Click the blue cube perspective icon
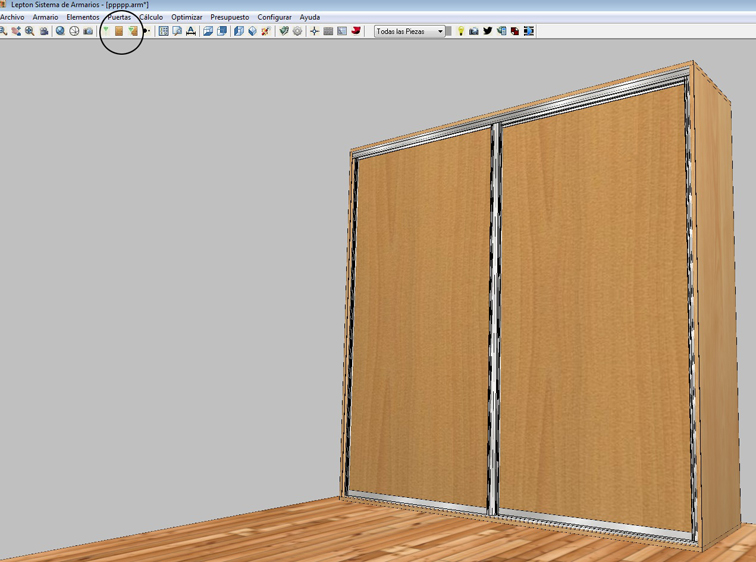The image size is (756, 562). pos(252,31)
